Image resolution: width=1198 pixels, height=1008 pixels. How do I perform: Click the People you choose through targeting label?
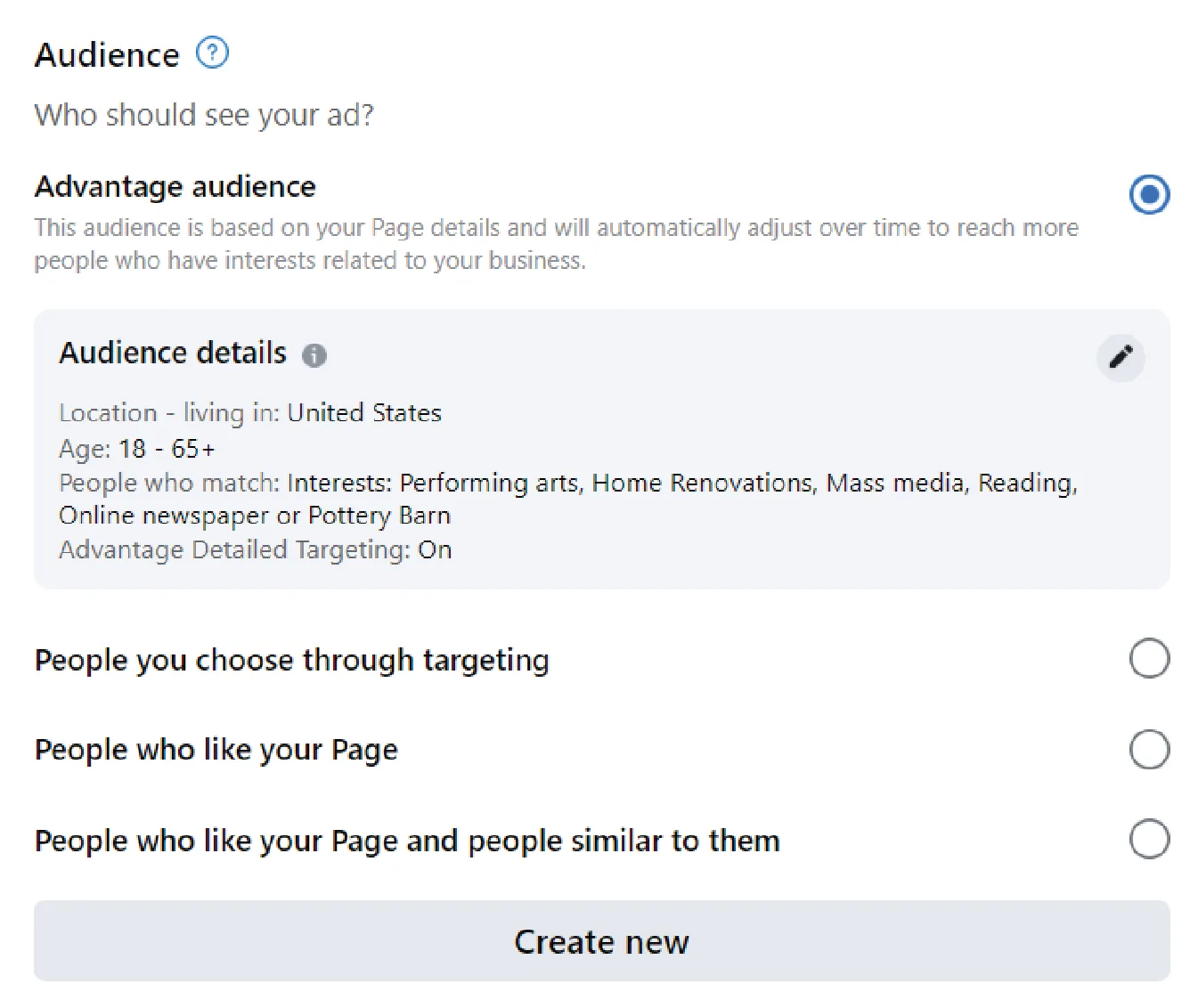pos(292,661)
